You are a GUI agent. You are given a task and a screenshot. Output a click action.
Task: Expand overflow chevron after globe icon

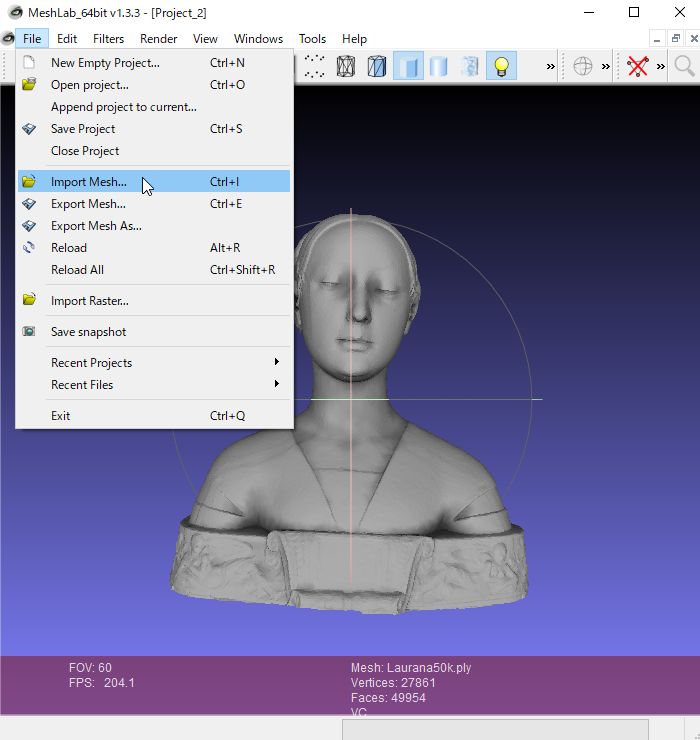point(606,67)
